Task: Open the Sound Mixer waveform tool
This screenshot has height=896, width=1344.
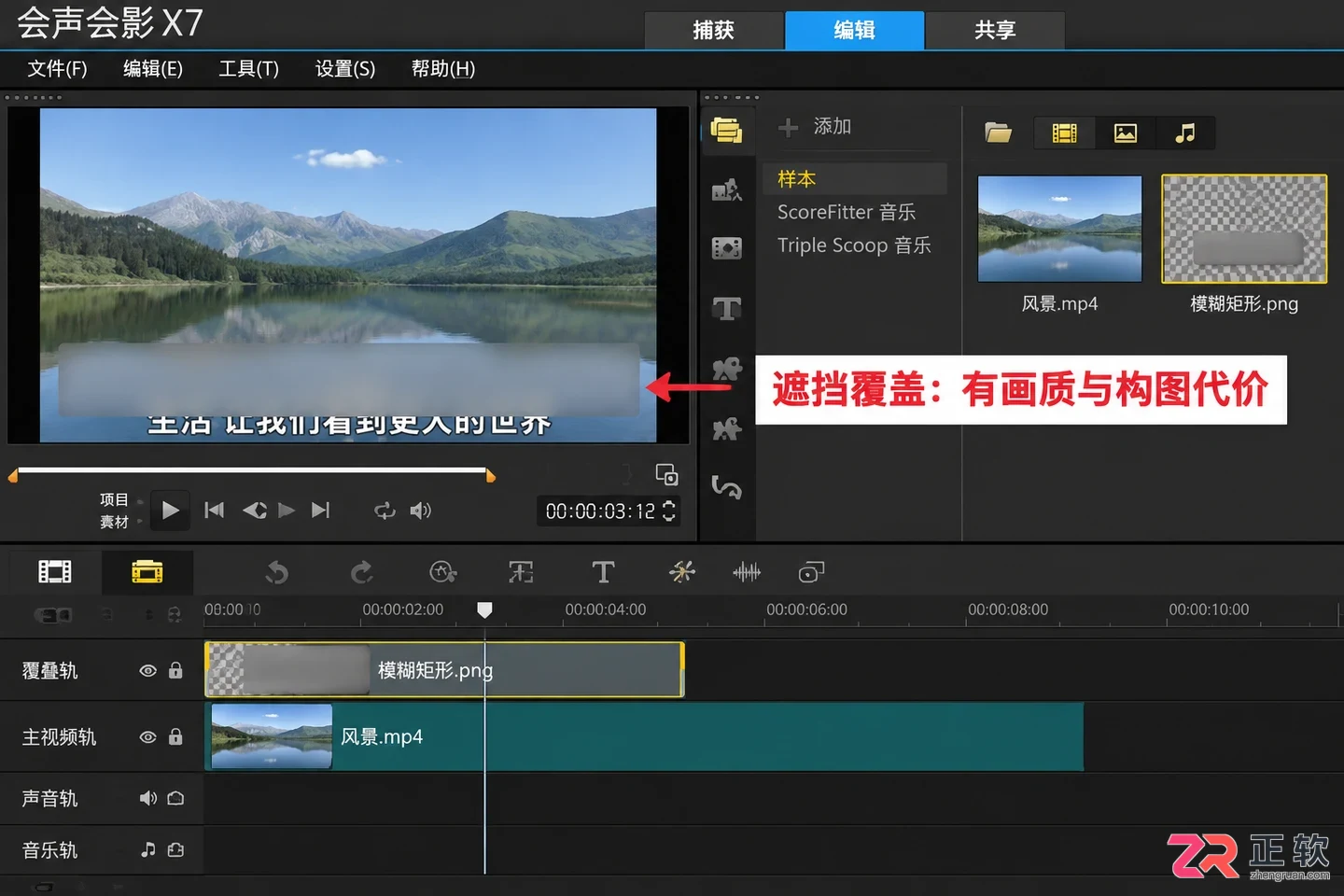Action: pyautogui.click(x=747, y=572)
